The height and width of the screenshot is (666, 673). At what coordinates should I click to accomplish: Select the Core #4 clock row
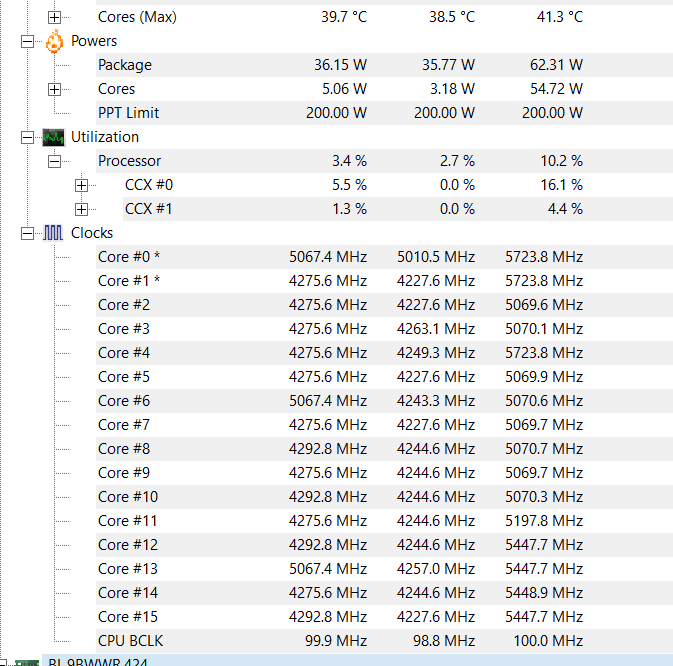point(384,354)
